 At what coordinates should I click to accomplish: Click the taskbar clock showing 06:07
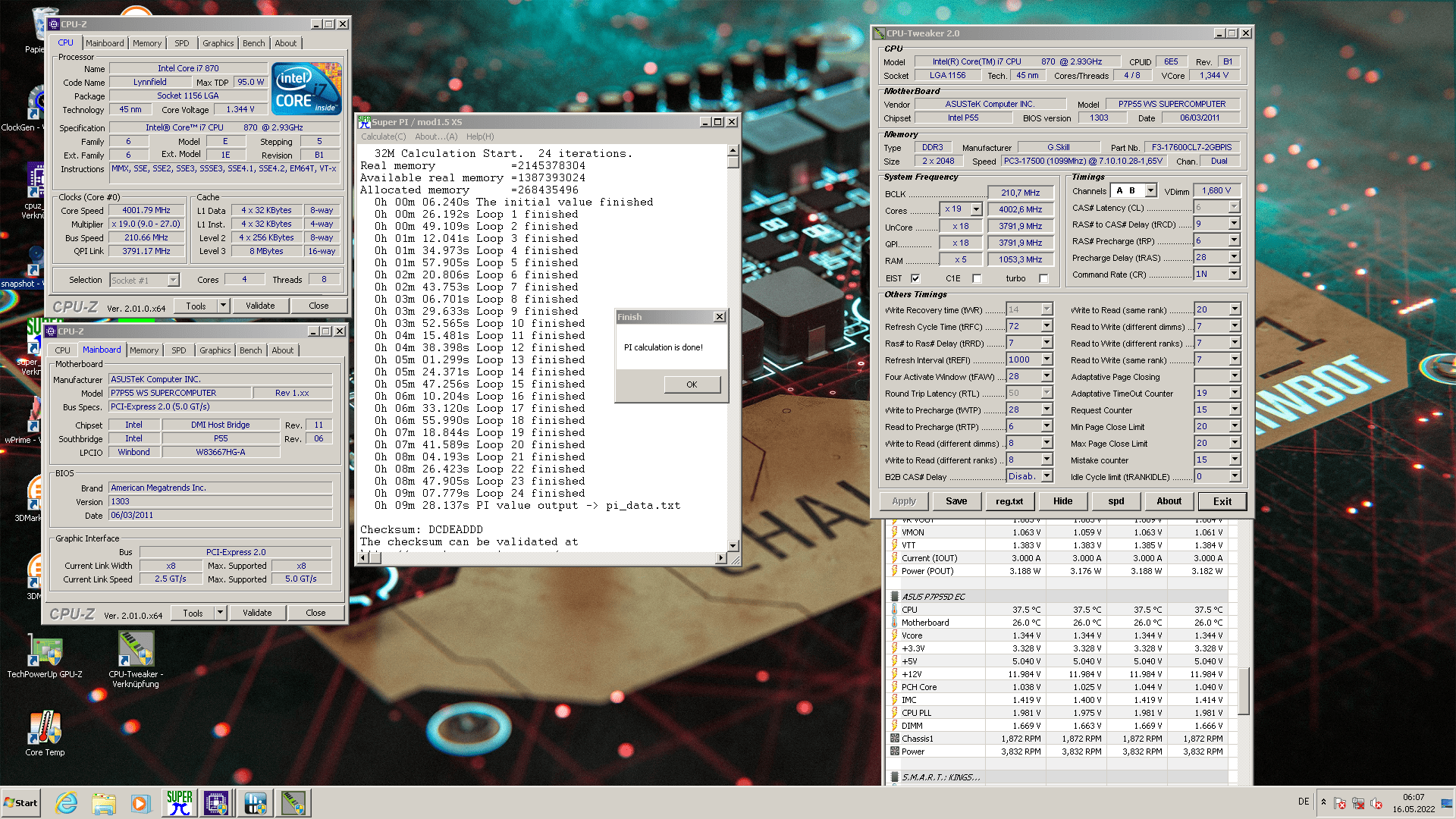tap(1414, 803)
